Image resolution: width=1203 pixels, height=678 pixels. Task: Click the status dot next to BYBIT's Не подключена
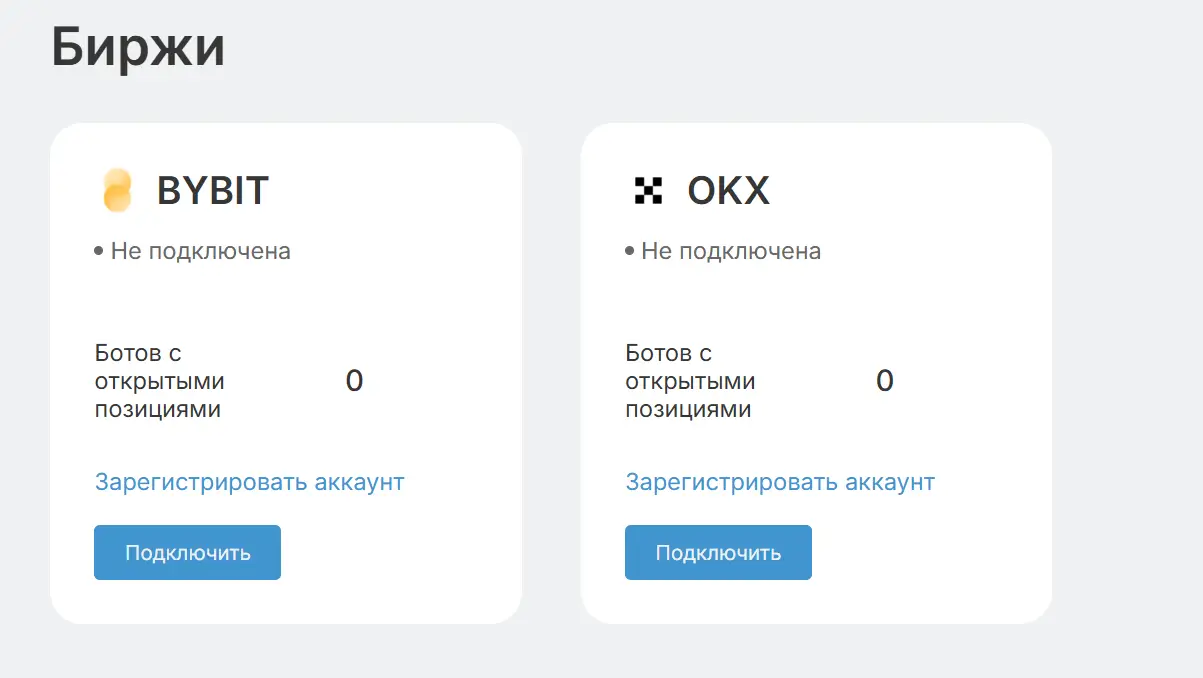point(100,251)
